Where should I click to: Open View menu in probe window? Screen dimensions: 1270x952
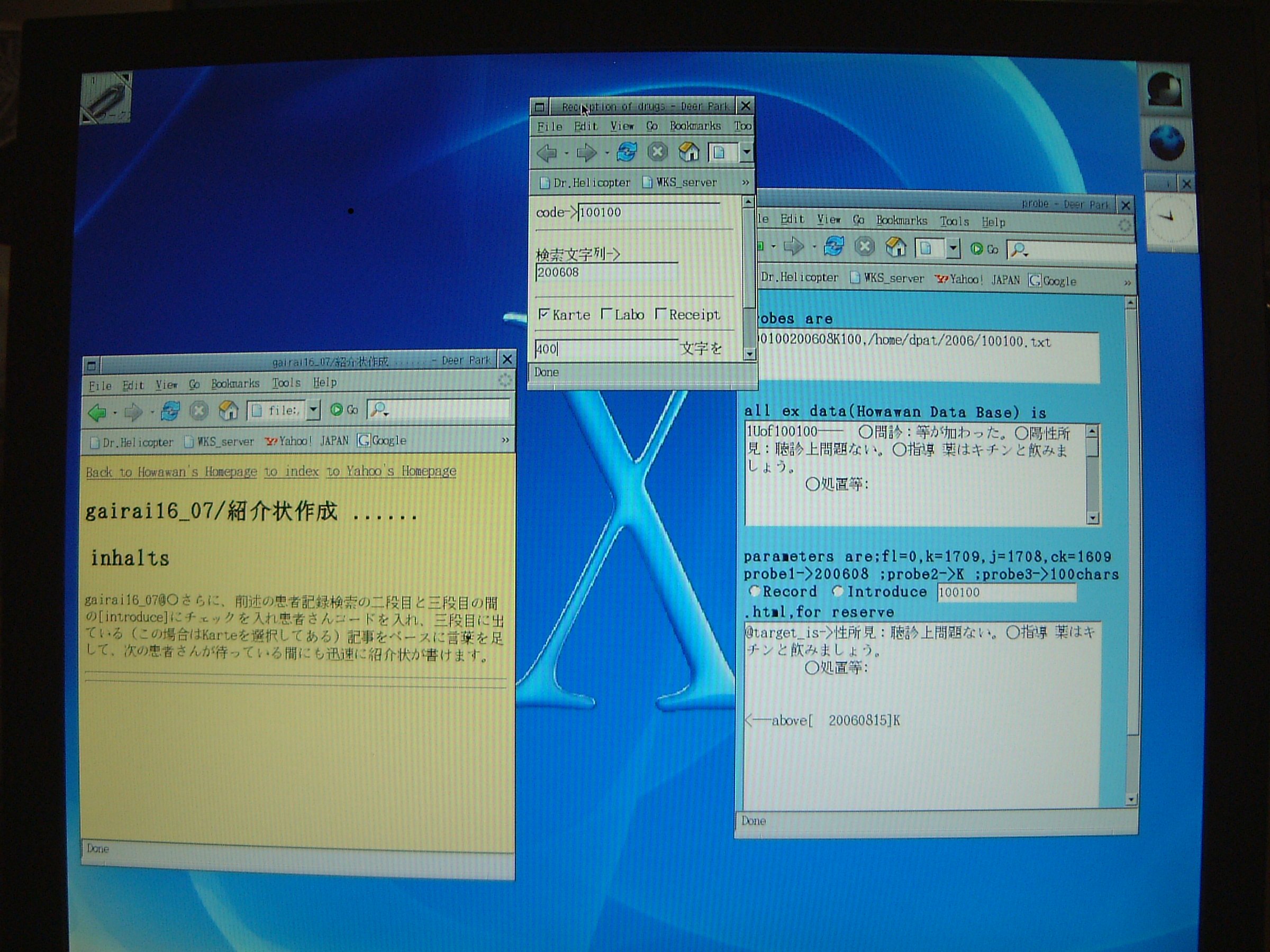pos(829,220)
